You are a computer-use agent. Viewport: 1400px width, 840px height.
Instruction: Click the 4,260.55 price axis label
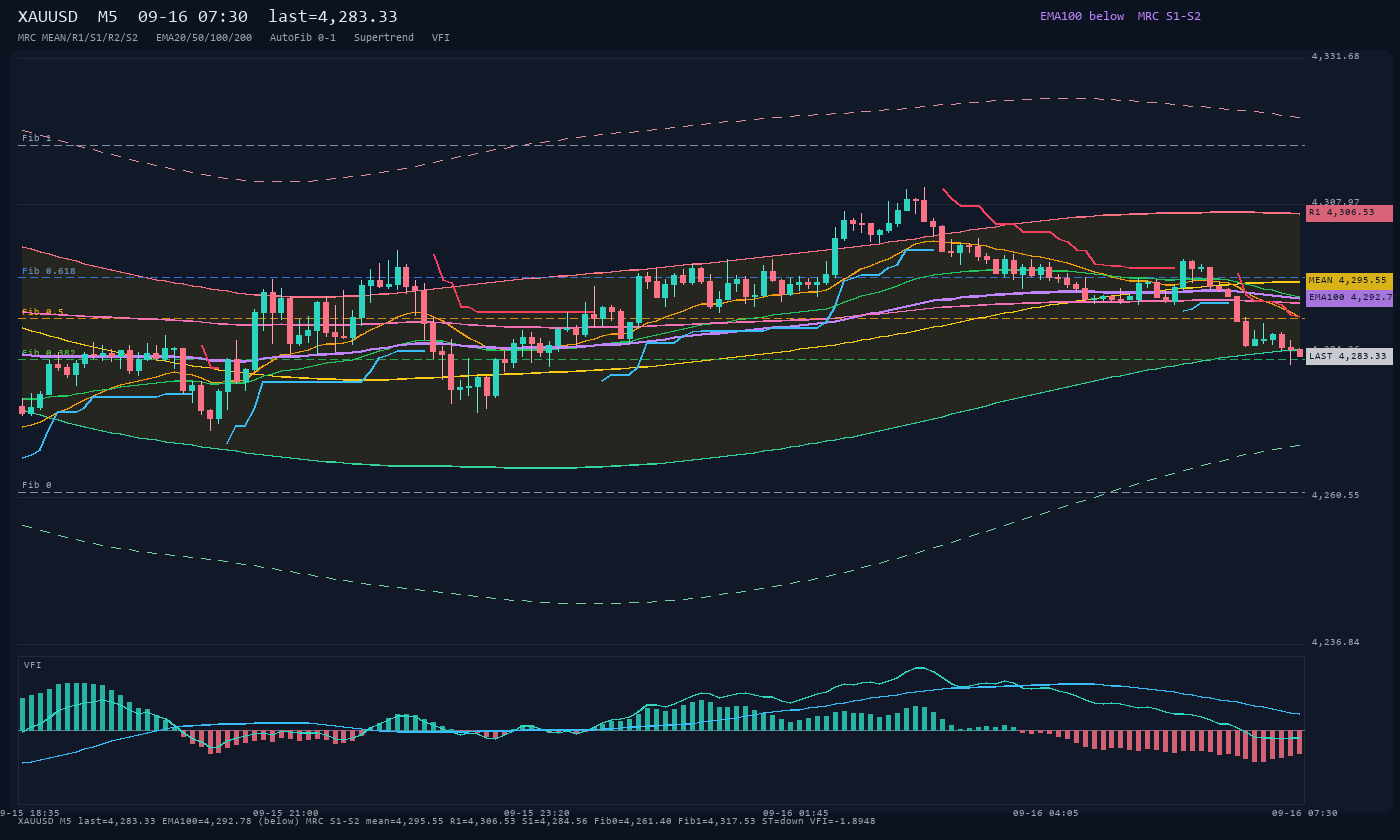click(x=1336, y=495)
